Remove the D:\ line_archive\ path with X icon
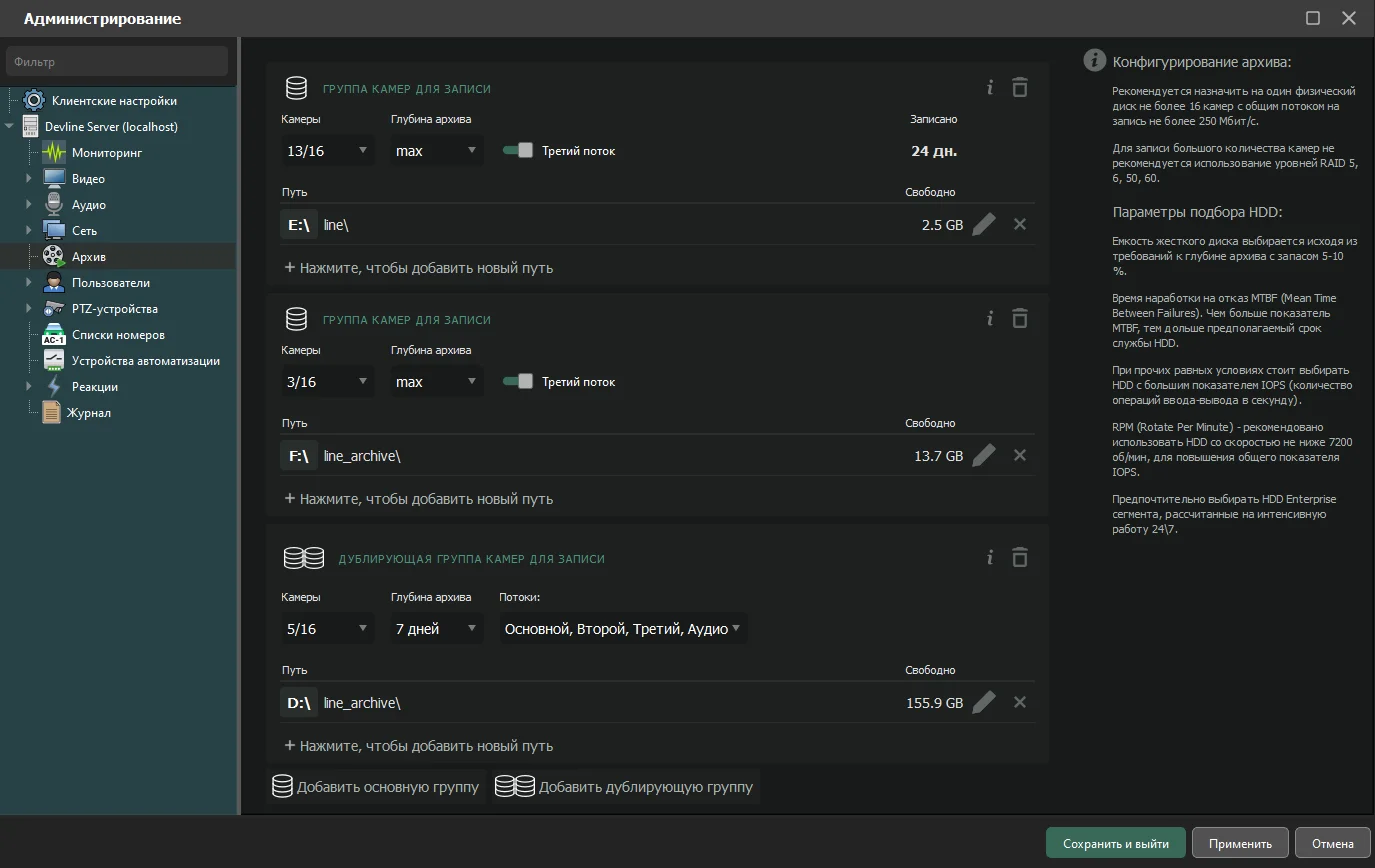The height and width of the screenshot is (868, 1375). [1020, 703]
